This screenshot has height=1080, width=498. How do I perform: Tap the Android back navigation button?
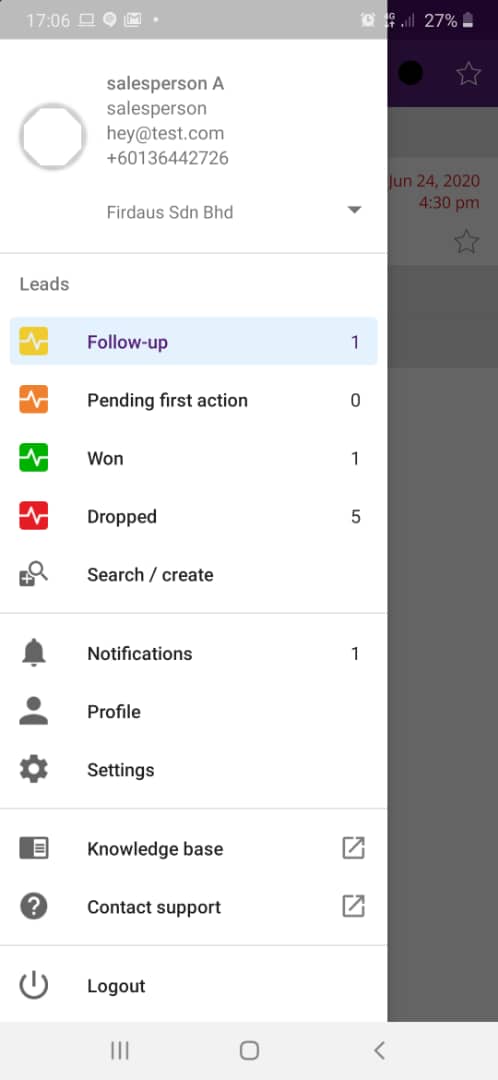click(x=379, y=1050)
